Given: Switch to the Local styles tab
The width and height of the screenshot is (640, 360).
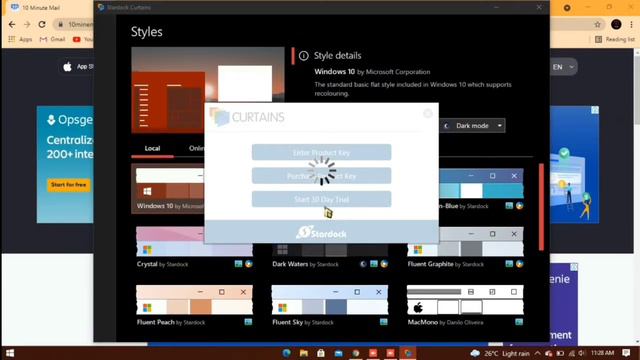Looking at the screenshot, I should coord(152,149).
